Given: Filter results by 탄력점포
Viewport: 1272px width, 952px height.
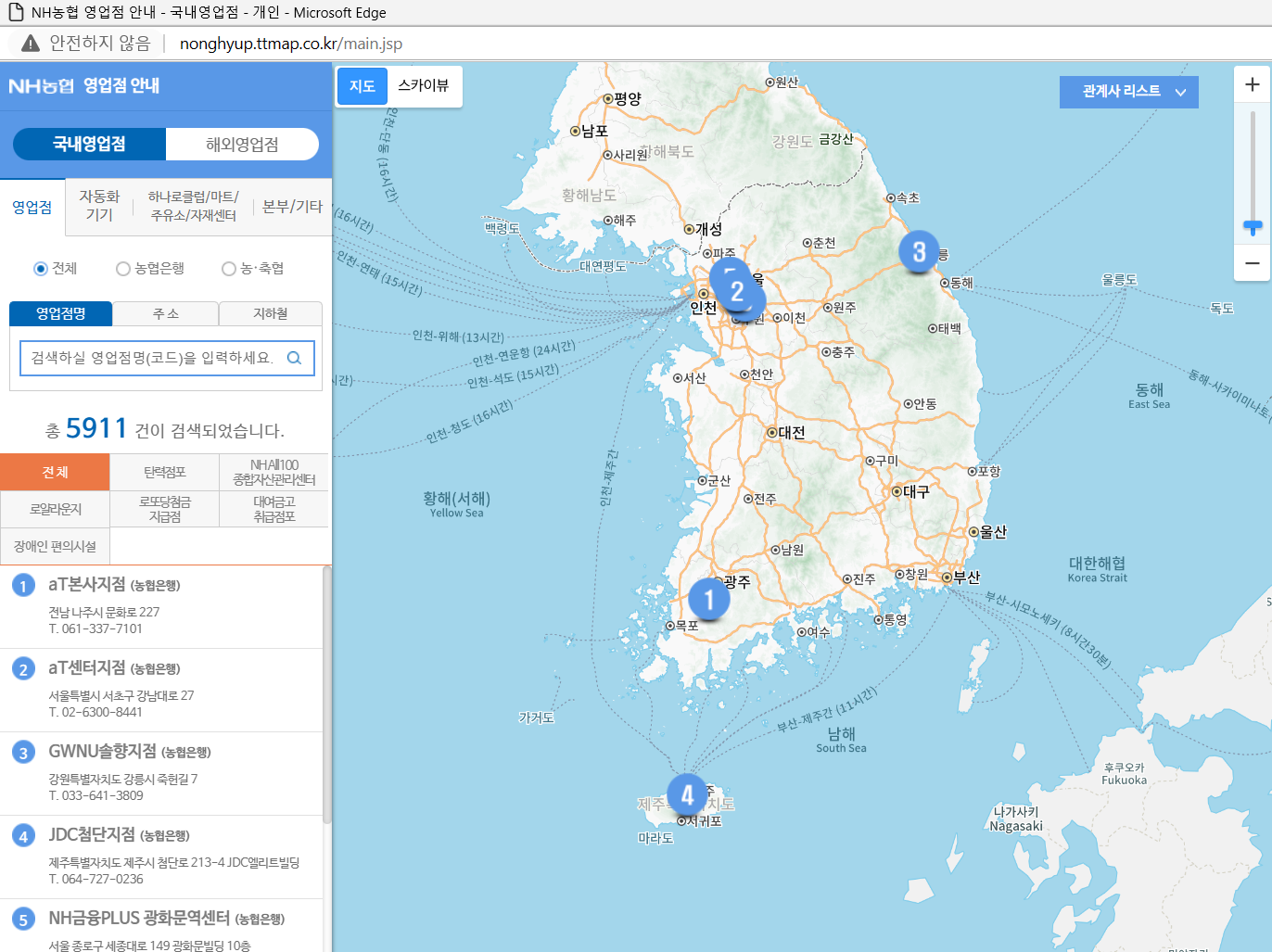Looking at the screenshot, I should [164, 472].
